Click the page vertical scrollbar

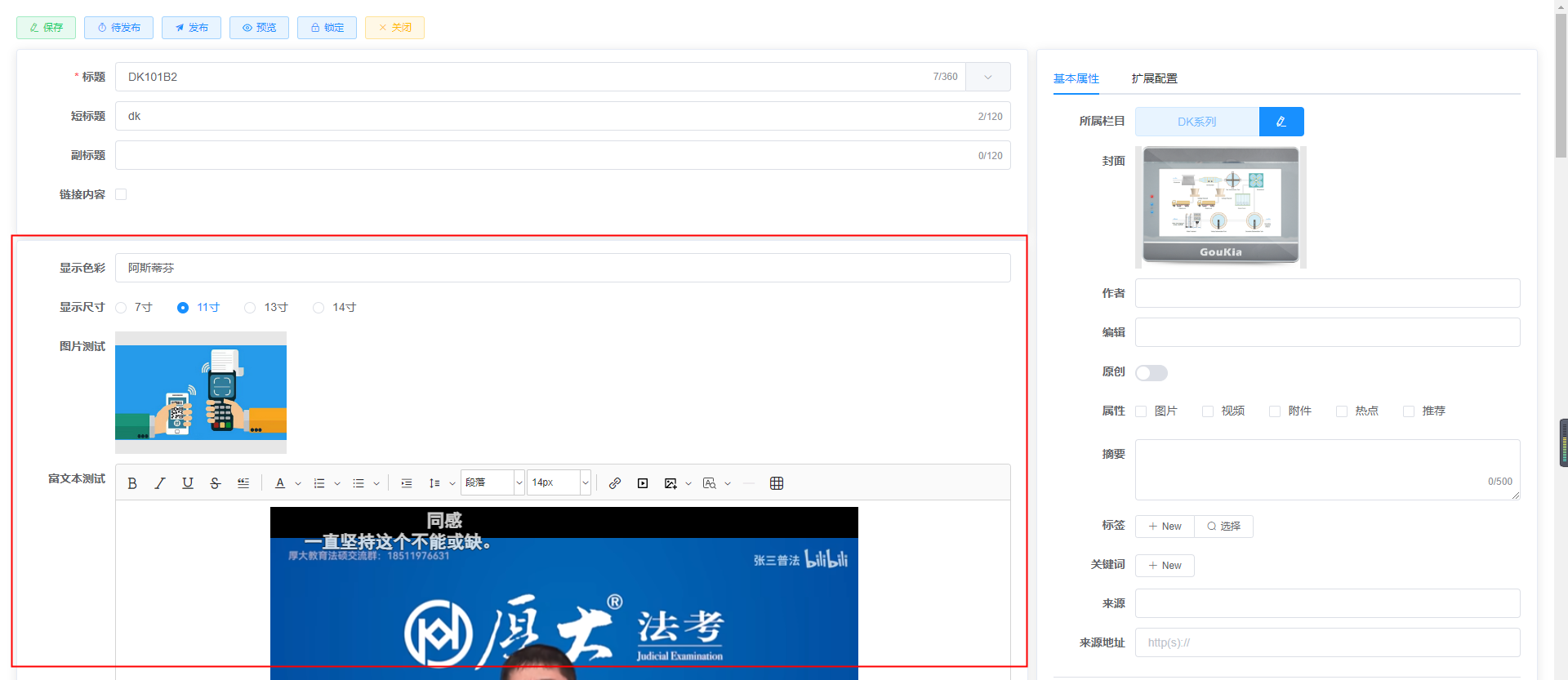(1561, 82)
